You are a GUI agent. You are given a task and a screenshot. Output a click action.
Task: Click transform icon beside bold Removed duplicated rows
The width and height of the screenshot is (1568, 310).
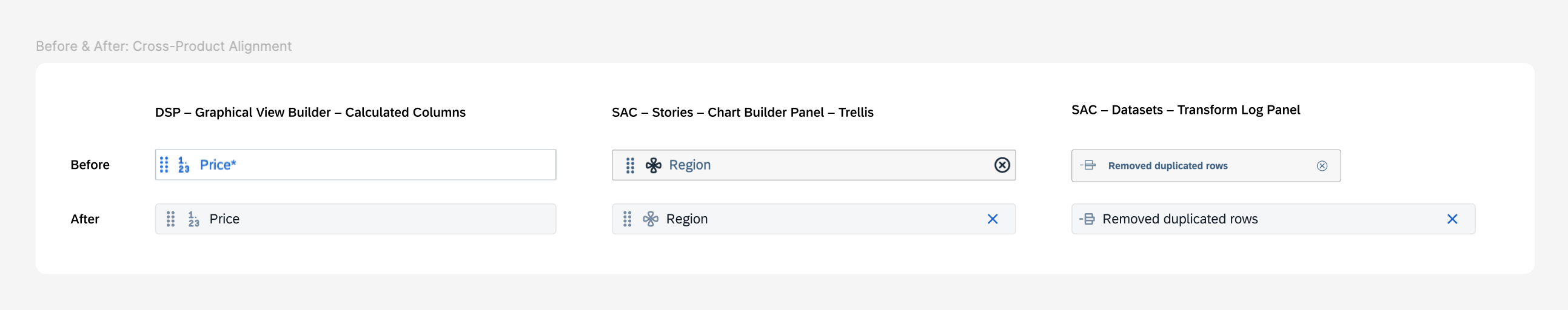pyautogui.click(x=1088, y=165)
